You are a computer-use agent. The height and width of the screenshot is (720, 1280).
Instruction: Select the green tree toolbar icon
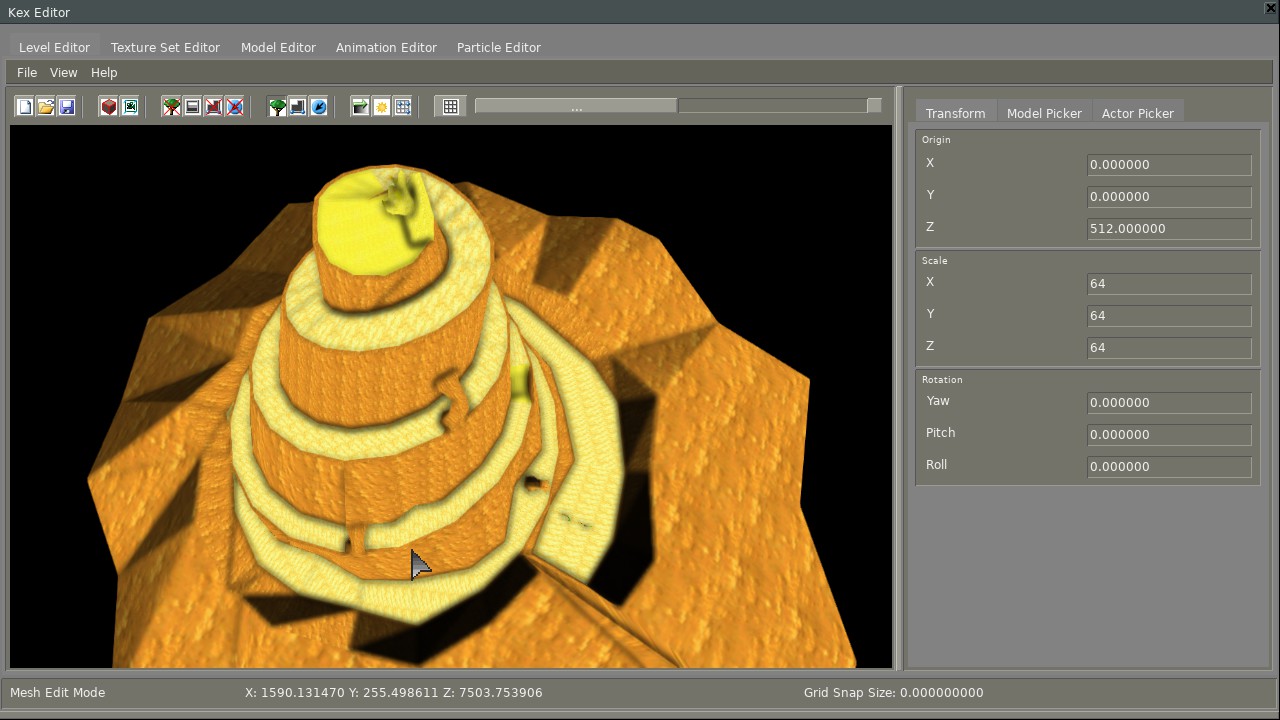click(277, 107)
